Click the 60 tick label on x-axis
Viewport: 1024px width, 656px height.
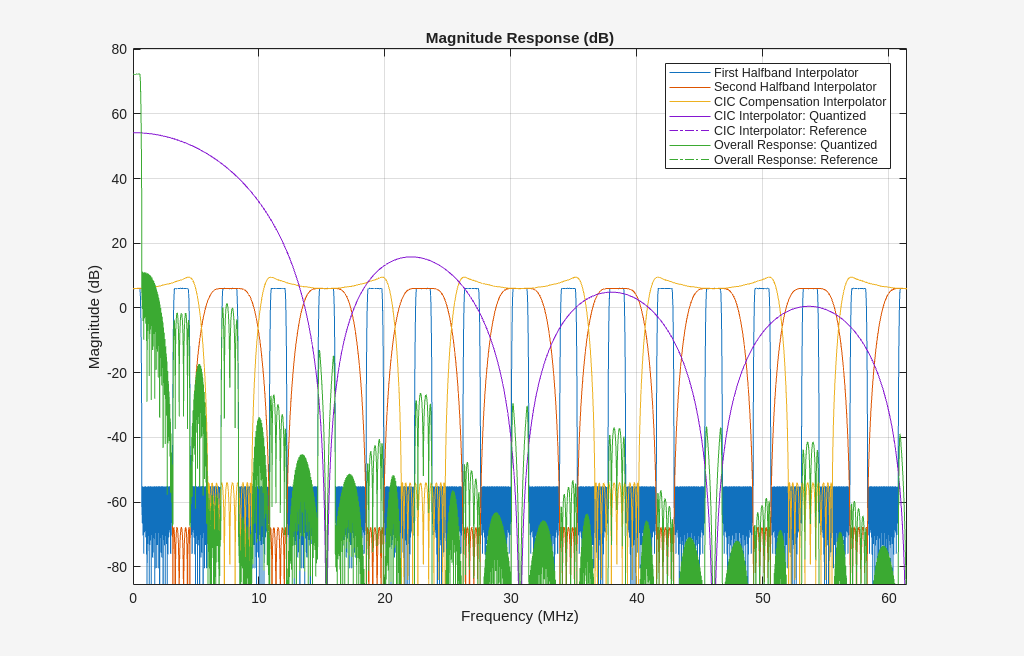pyautogui.click(x=888, y=598)
